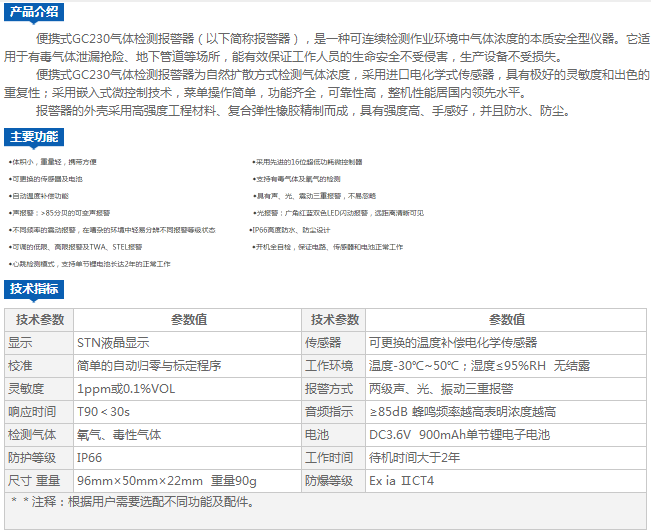
Task: Click the 技术指标 section header
Action: 34,289
